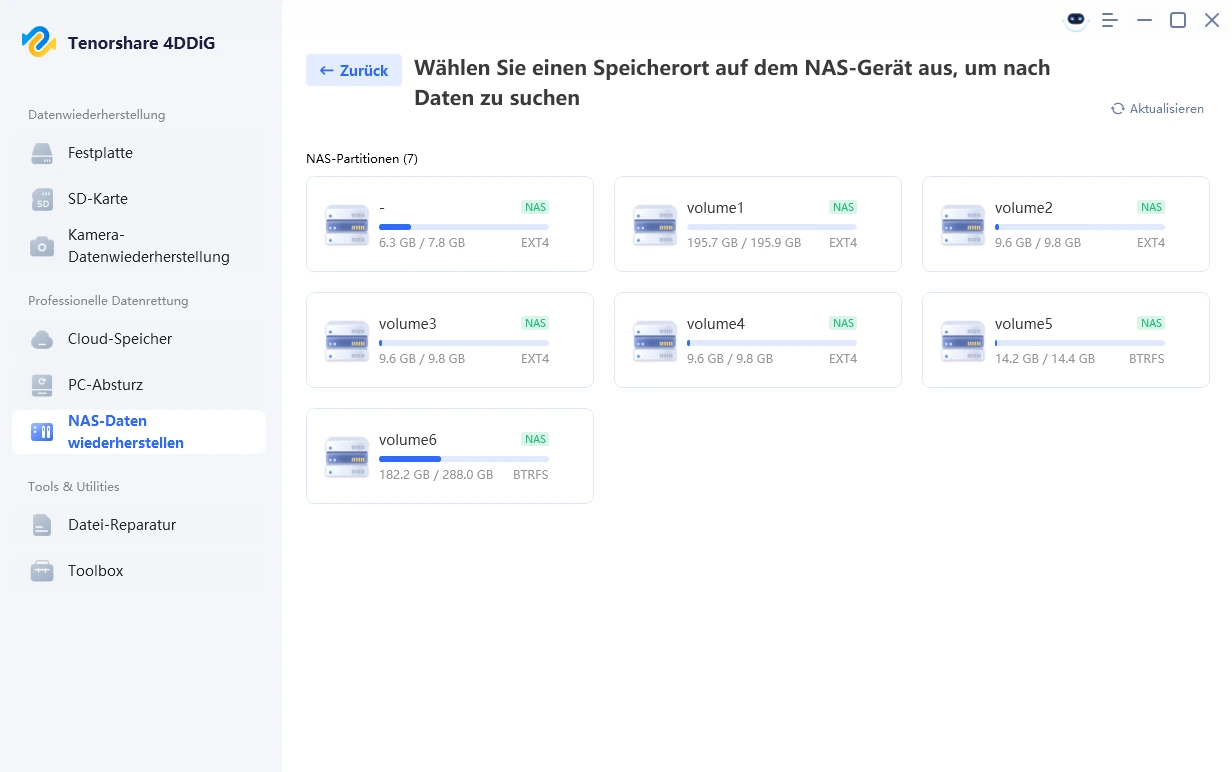Screen dimensions: 1232x772
Task: Click the refresh icon beside Aktualisieren
Action: click(1117, 108)
